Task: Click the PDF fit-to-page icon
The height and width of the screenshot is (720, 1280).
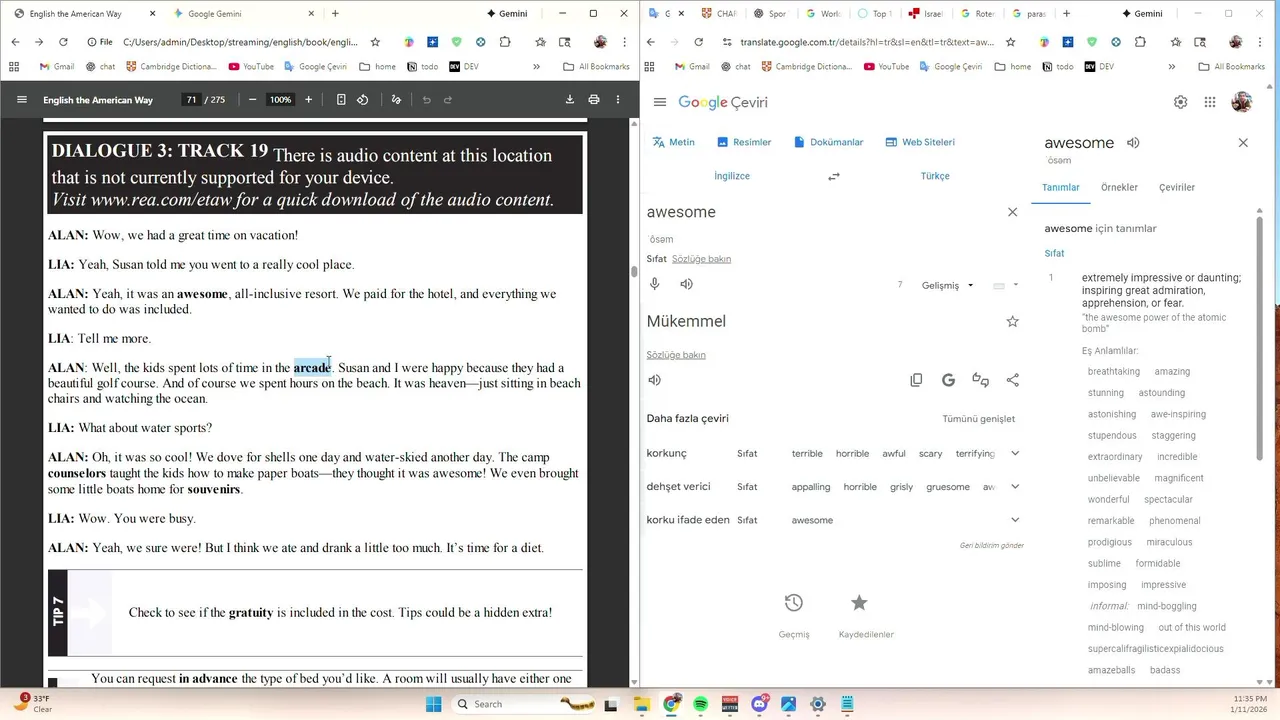Action: (341, 100)
